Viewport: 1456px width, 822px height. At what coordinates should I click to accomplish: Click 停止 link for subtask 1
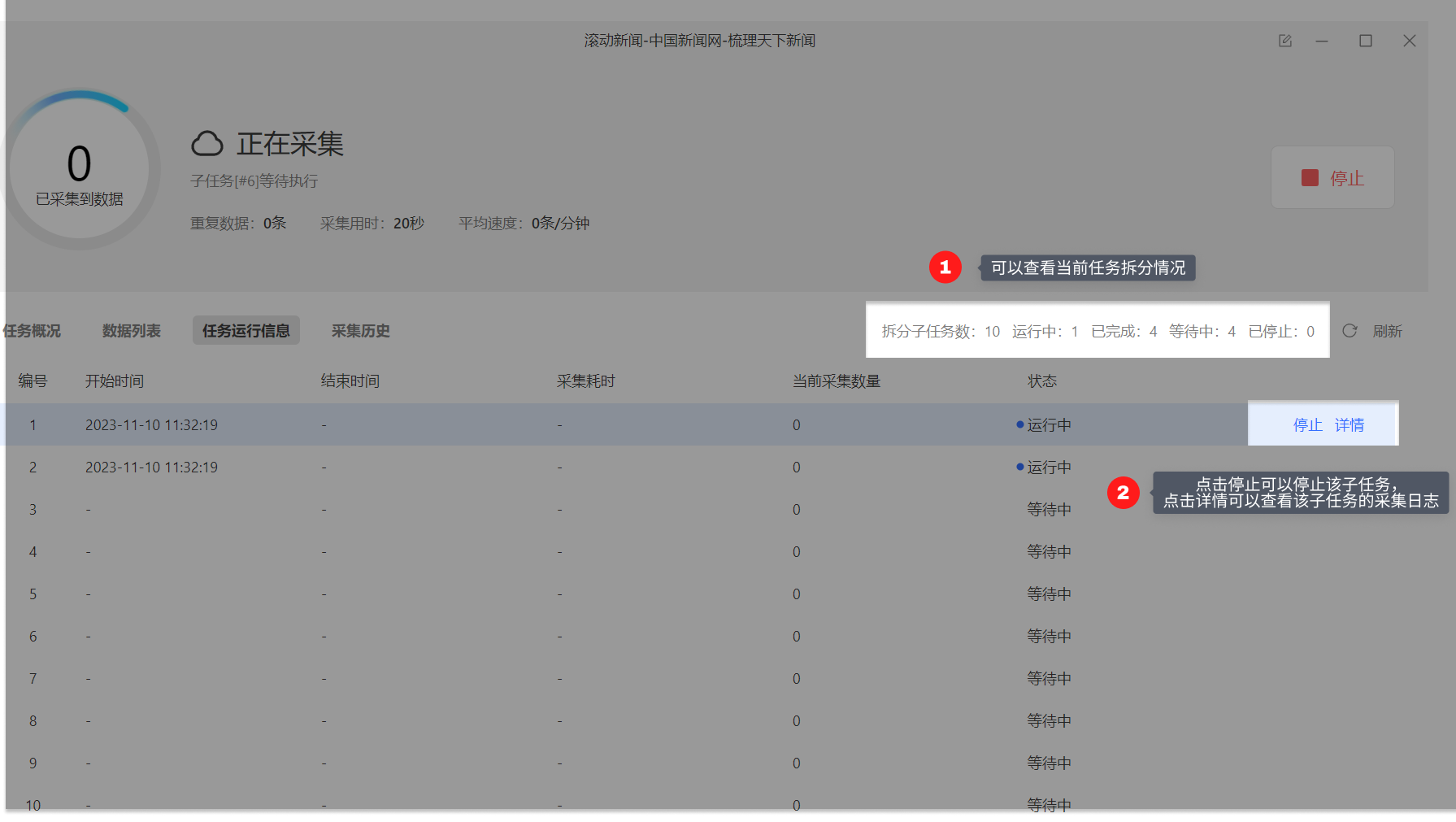(x=1308, y=425)
